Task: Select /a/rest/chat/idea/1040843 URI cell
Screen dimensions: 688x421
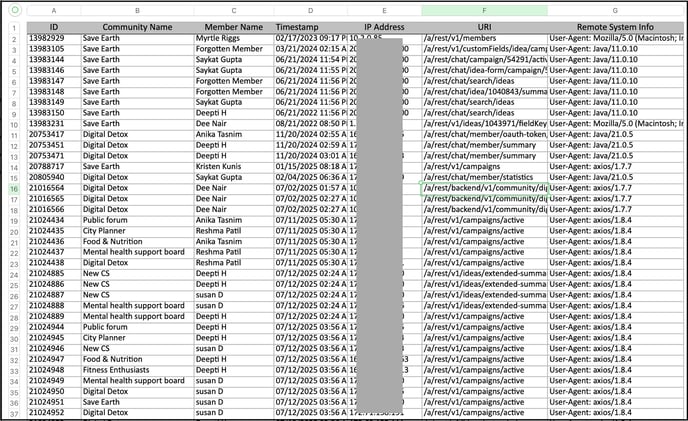Action: pos(484,92)
